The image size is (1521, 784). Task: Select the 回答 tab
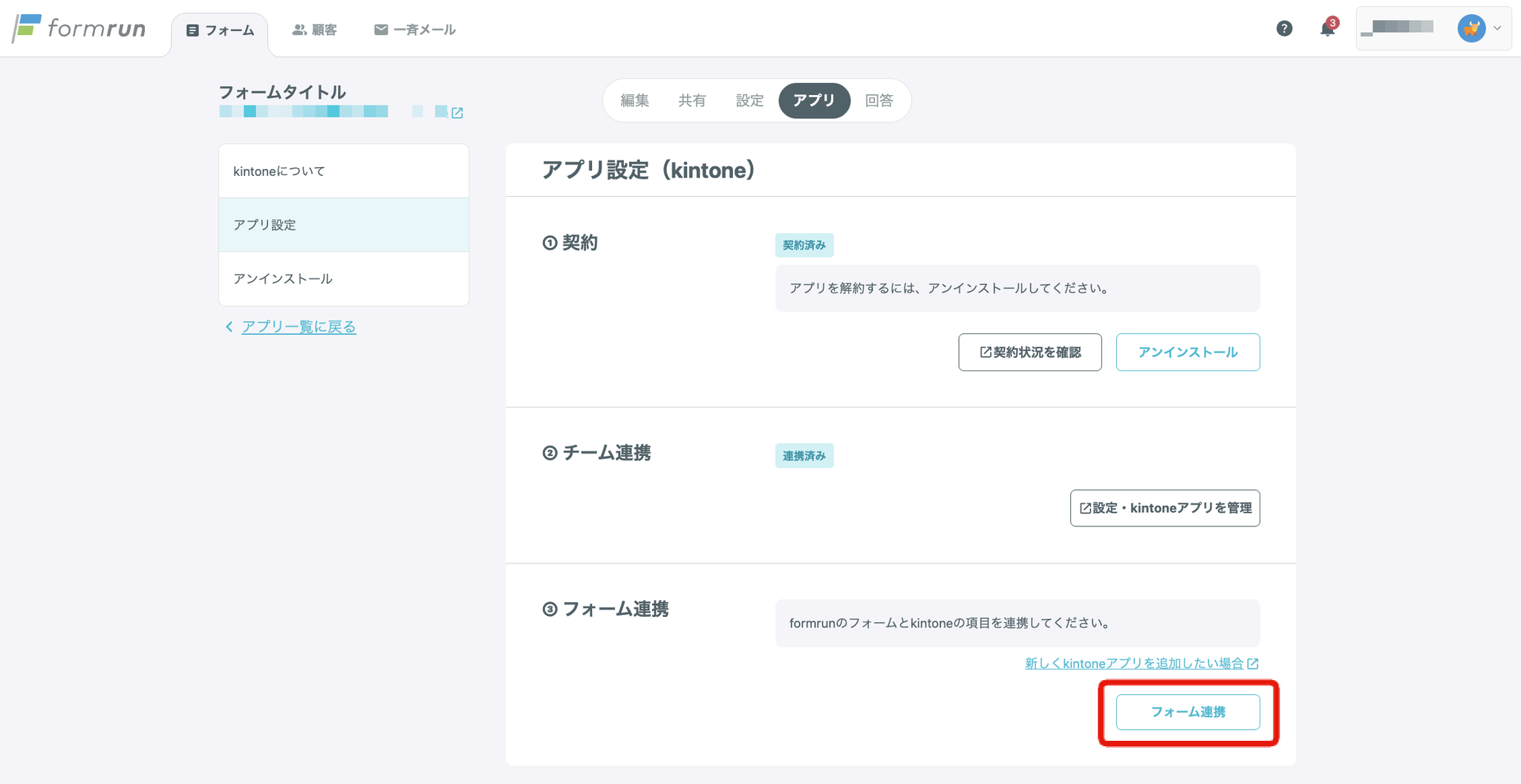point(879,100)
